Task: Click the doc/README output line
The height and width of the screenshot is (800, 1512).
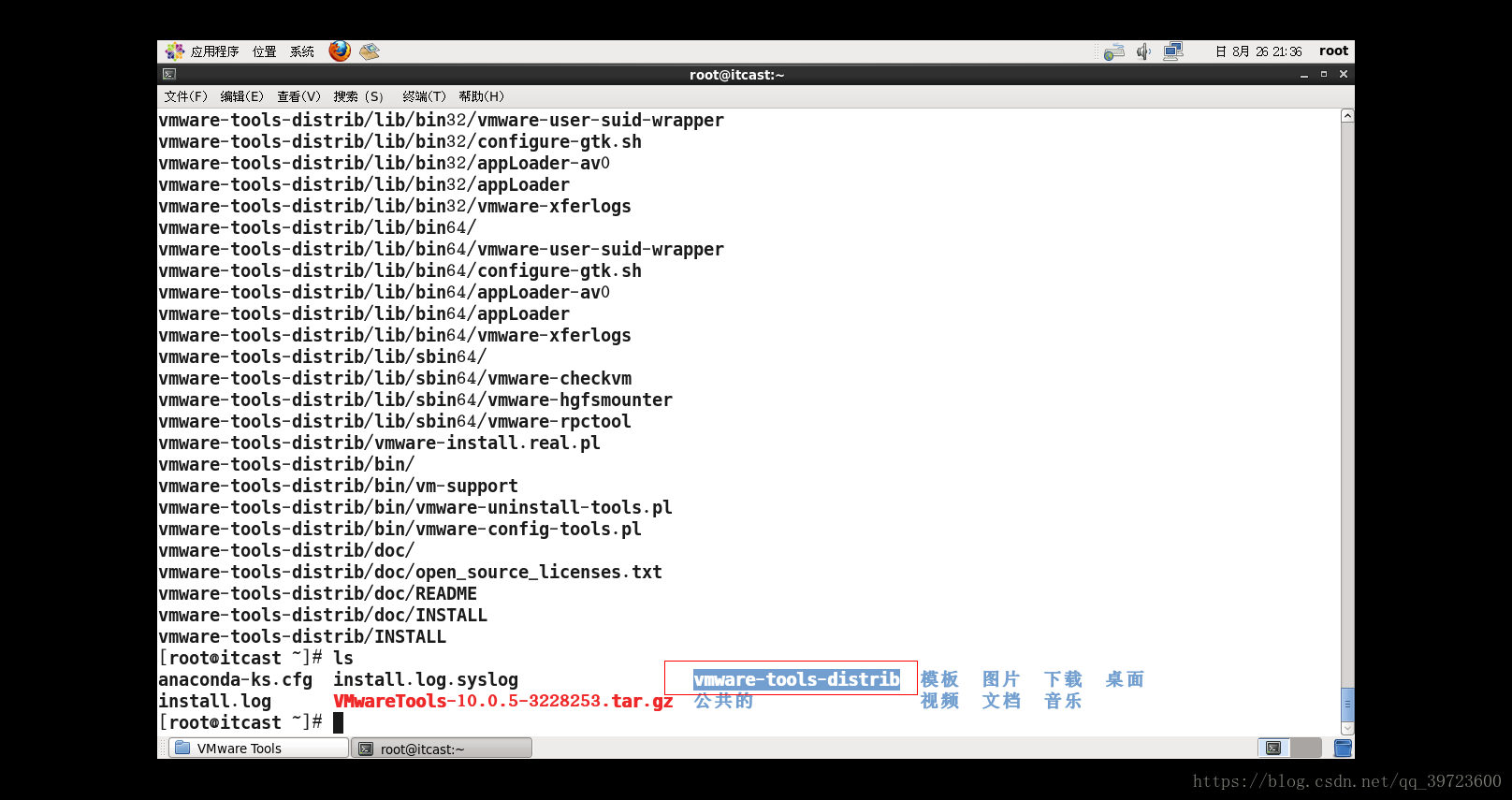Action: [317, 593]
